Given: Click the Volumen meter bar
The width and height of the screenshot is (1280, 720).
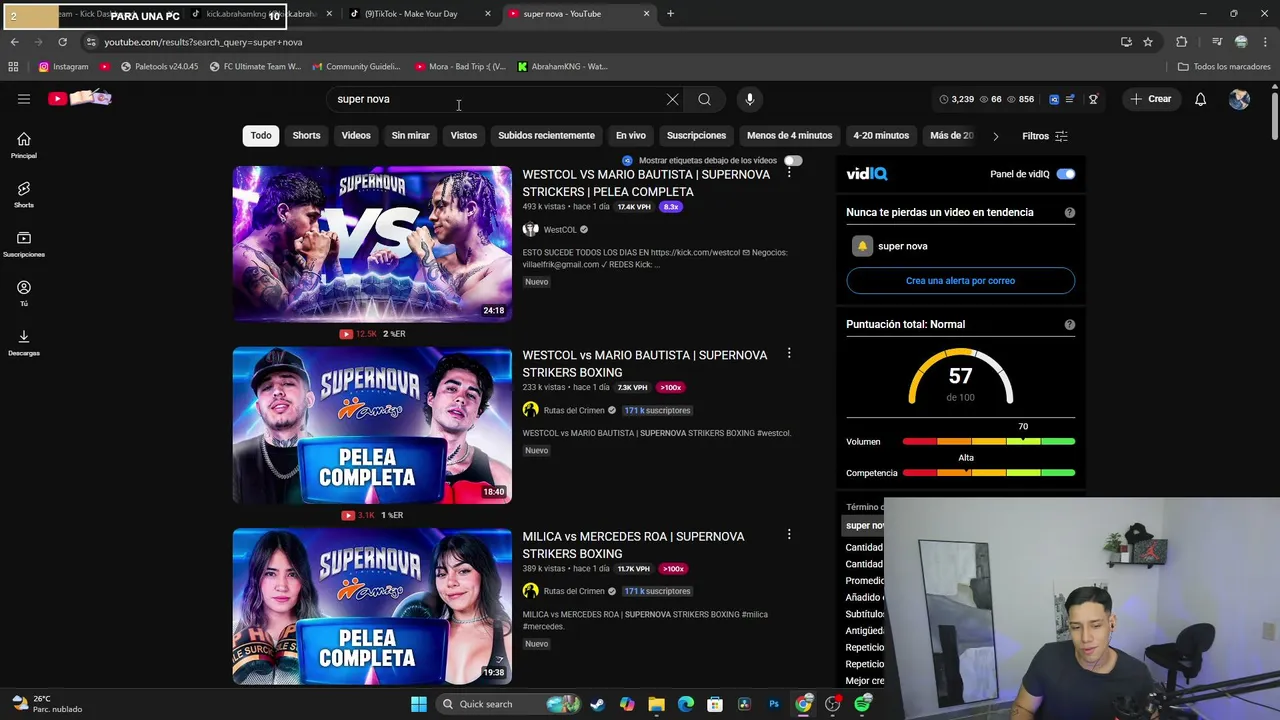Looking at the screenshot, I should coord(988,441).
